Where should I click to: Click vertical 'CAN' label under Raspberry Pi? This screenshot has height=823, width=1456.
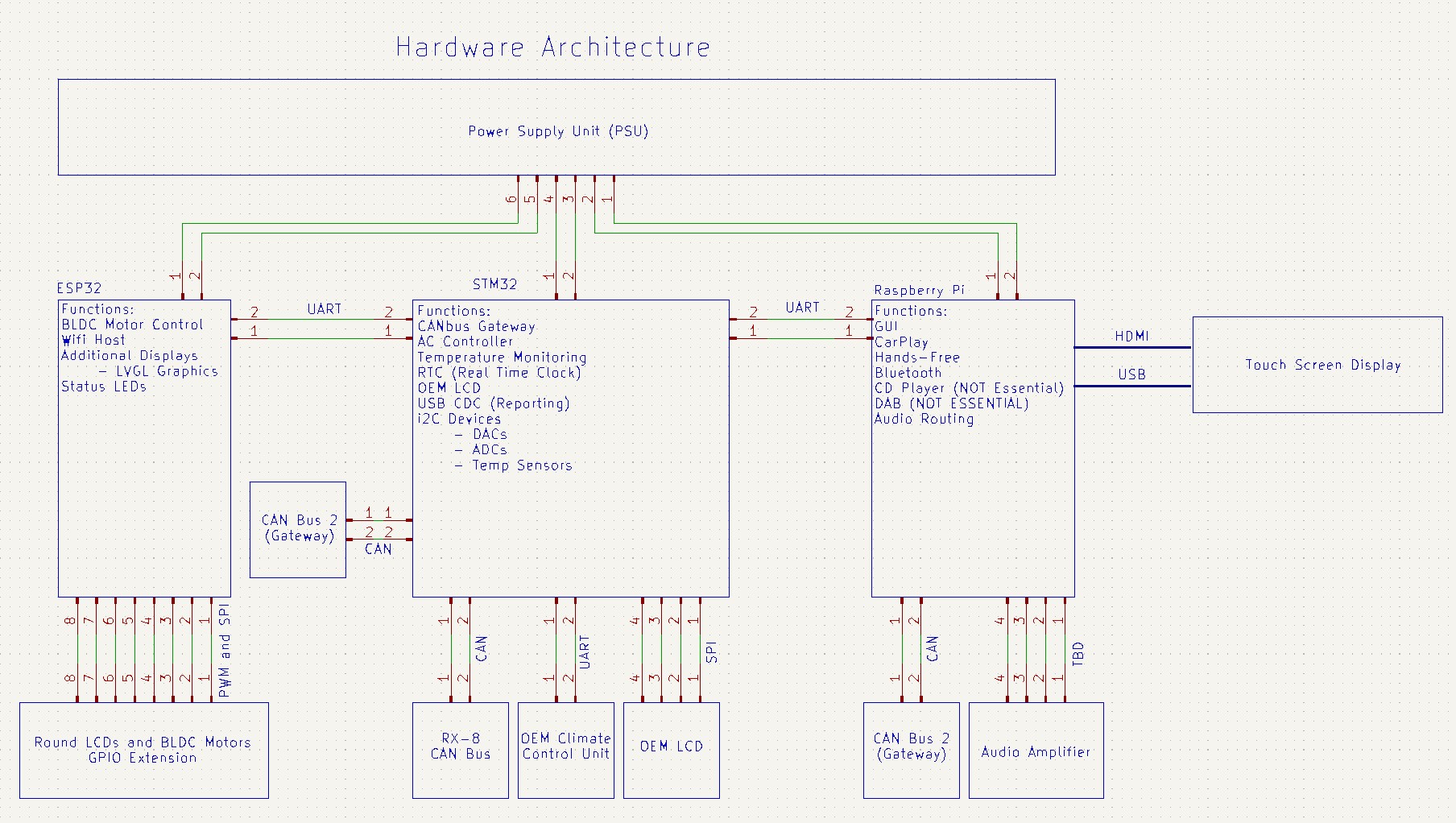[933, 649]
